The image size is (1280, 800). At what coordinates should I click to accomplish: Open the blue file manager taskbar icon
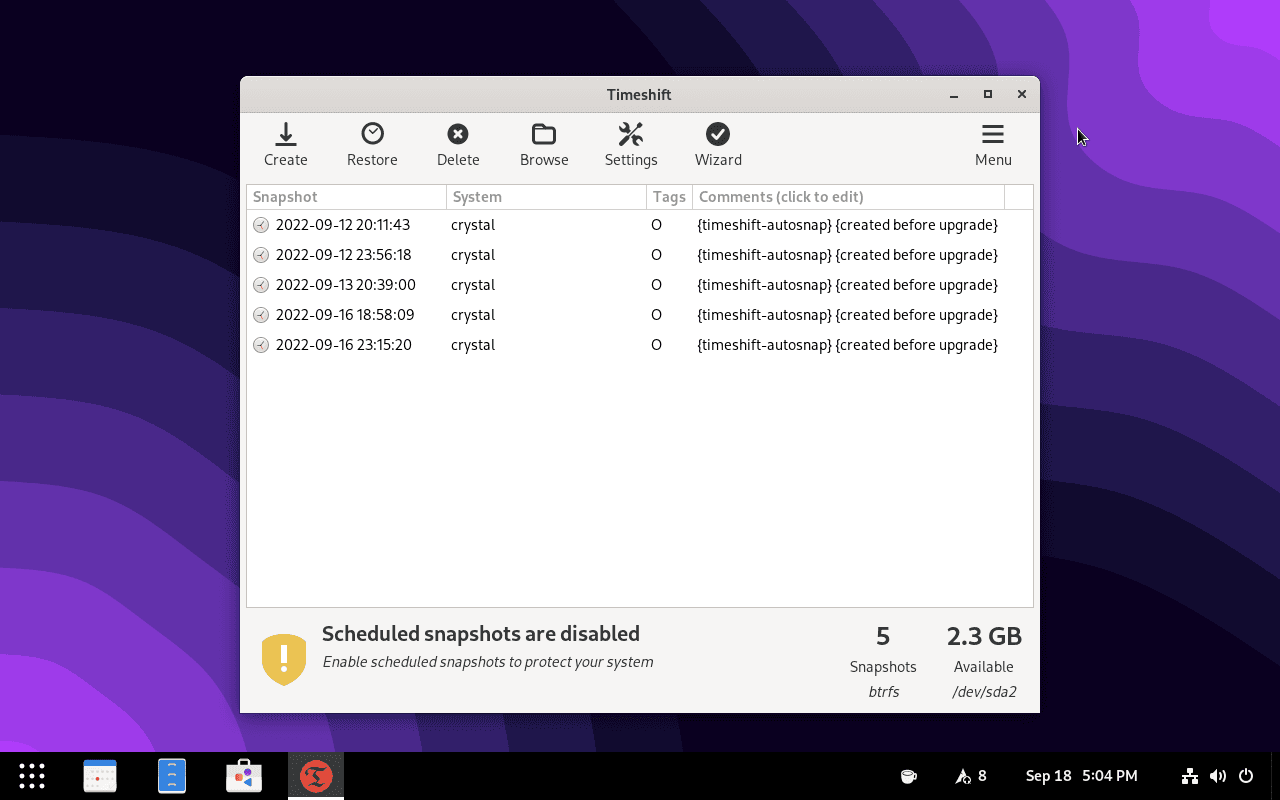click(172, 776)
